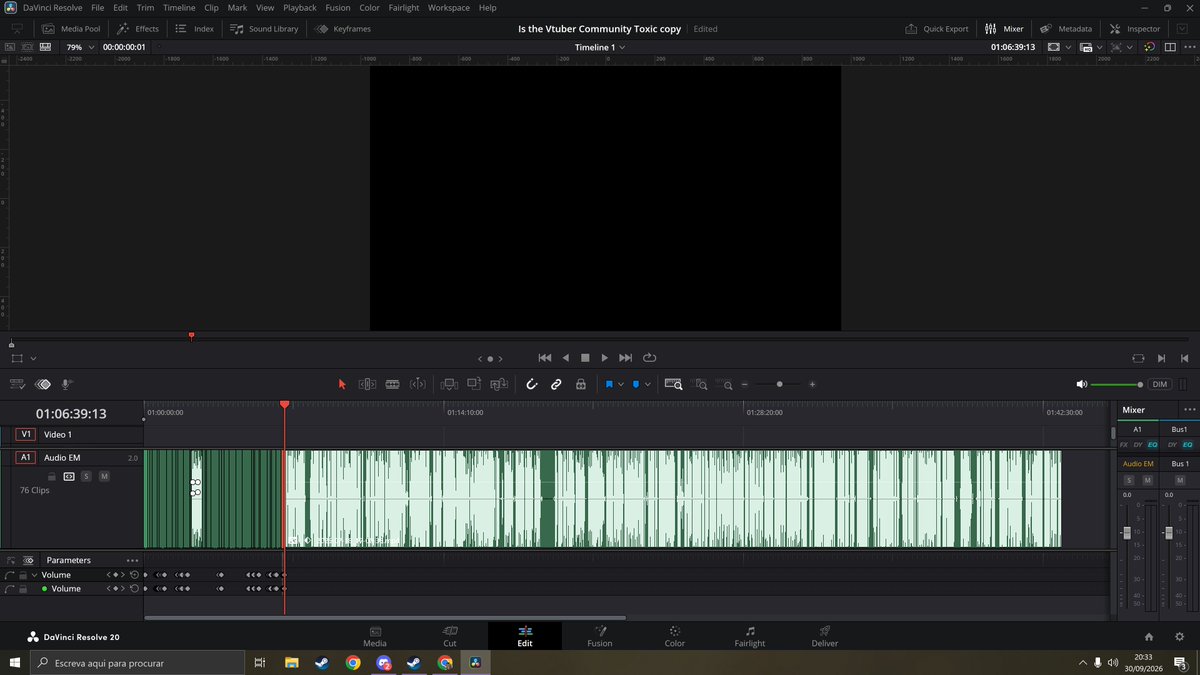Image resolution: width=1200 pixels, height=675 pixels.
Task: Open the Fairlight menu
Action: pyautogui.click(x=403, y=7)
